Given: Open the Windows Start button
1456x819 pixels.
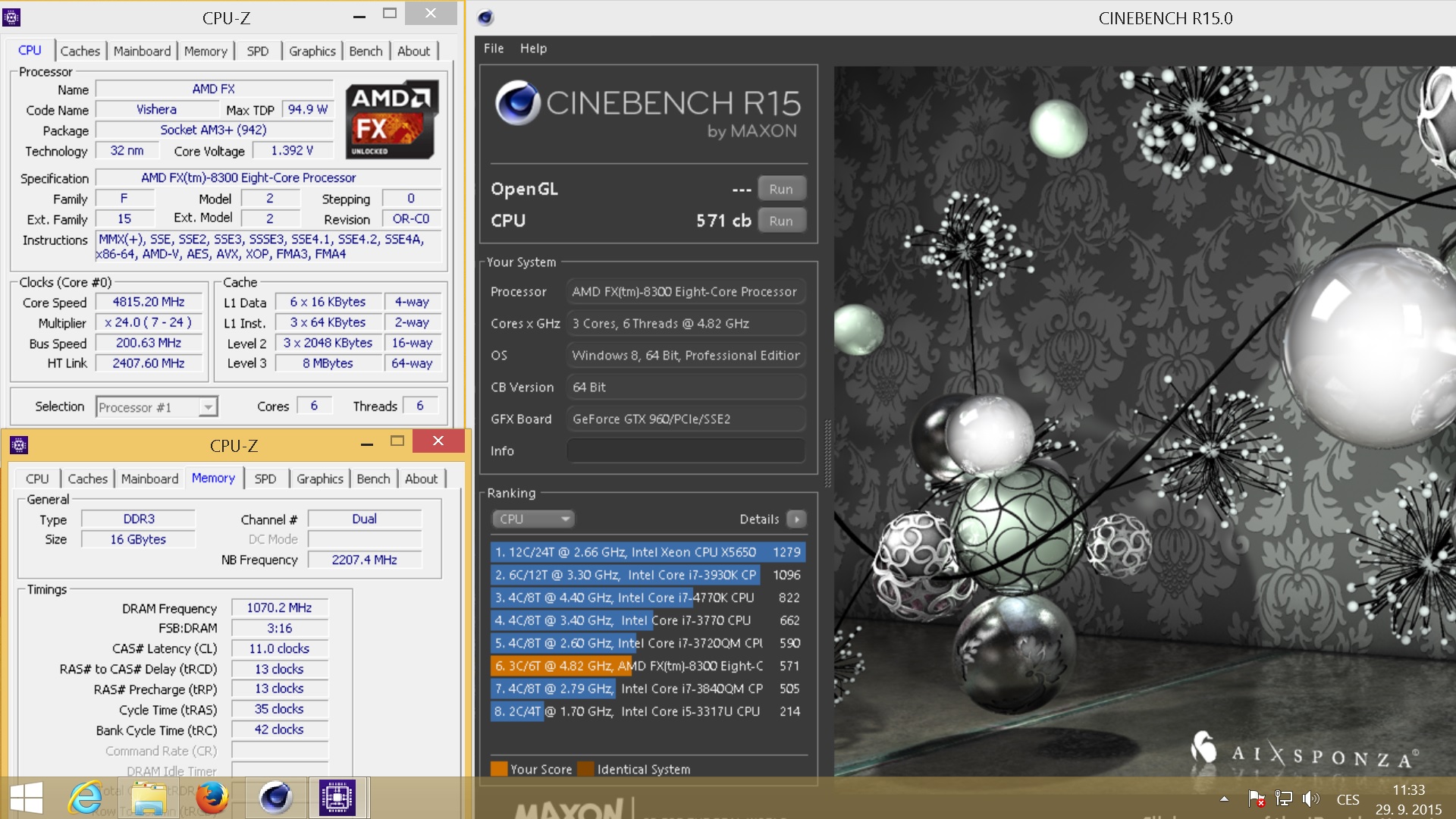Looking at the screenshot, I should [x=27, y=798].
